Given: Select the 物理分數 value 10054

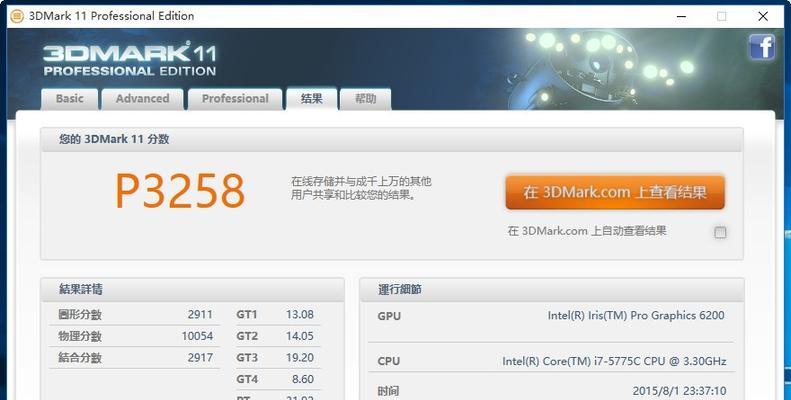Looking at the screenshot, I should click(x=197, y=336).
